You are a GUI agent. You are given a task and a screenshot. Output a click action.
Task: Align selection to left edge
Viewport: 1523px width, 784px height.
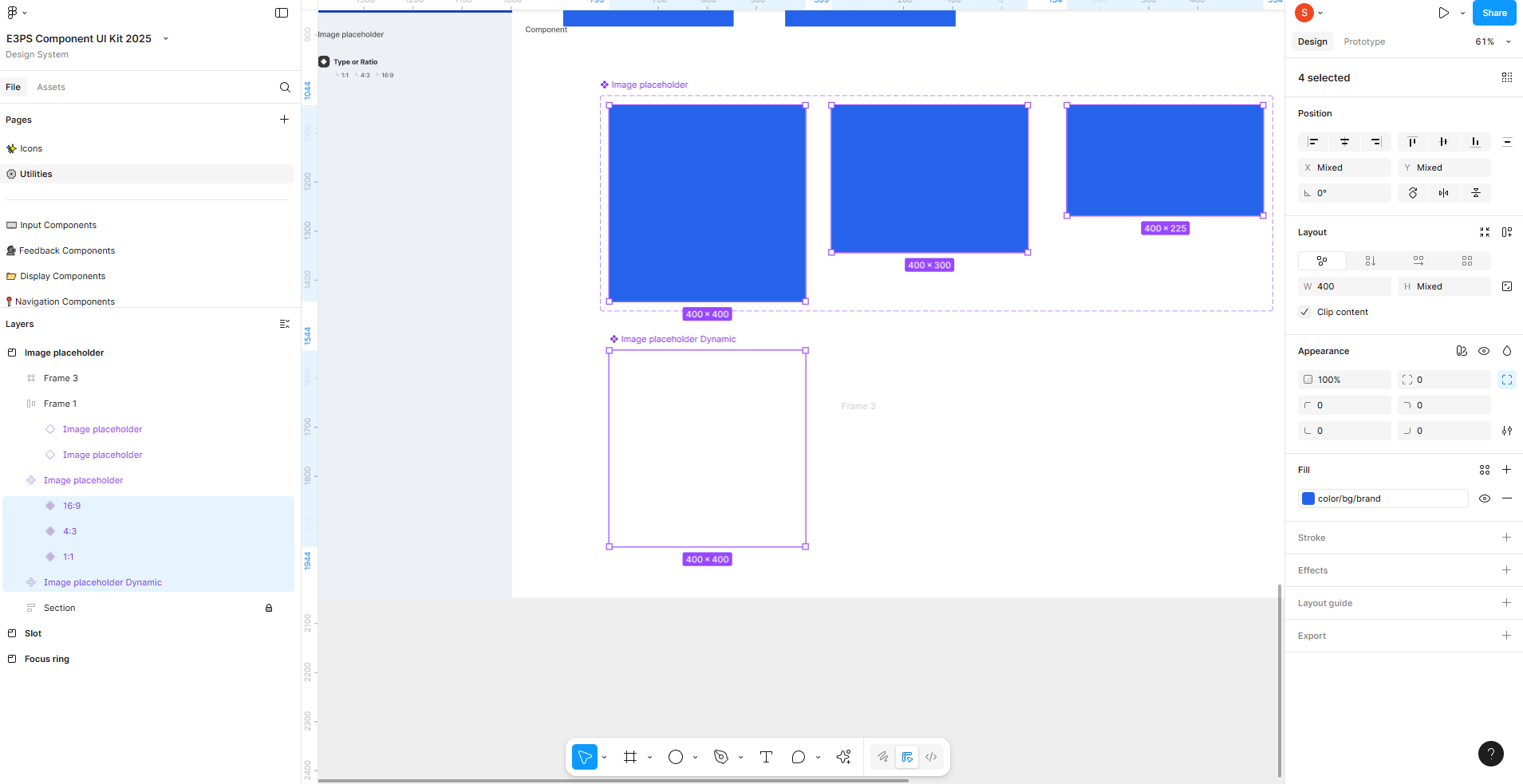click(1313, 142)
